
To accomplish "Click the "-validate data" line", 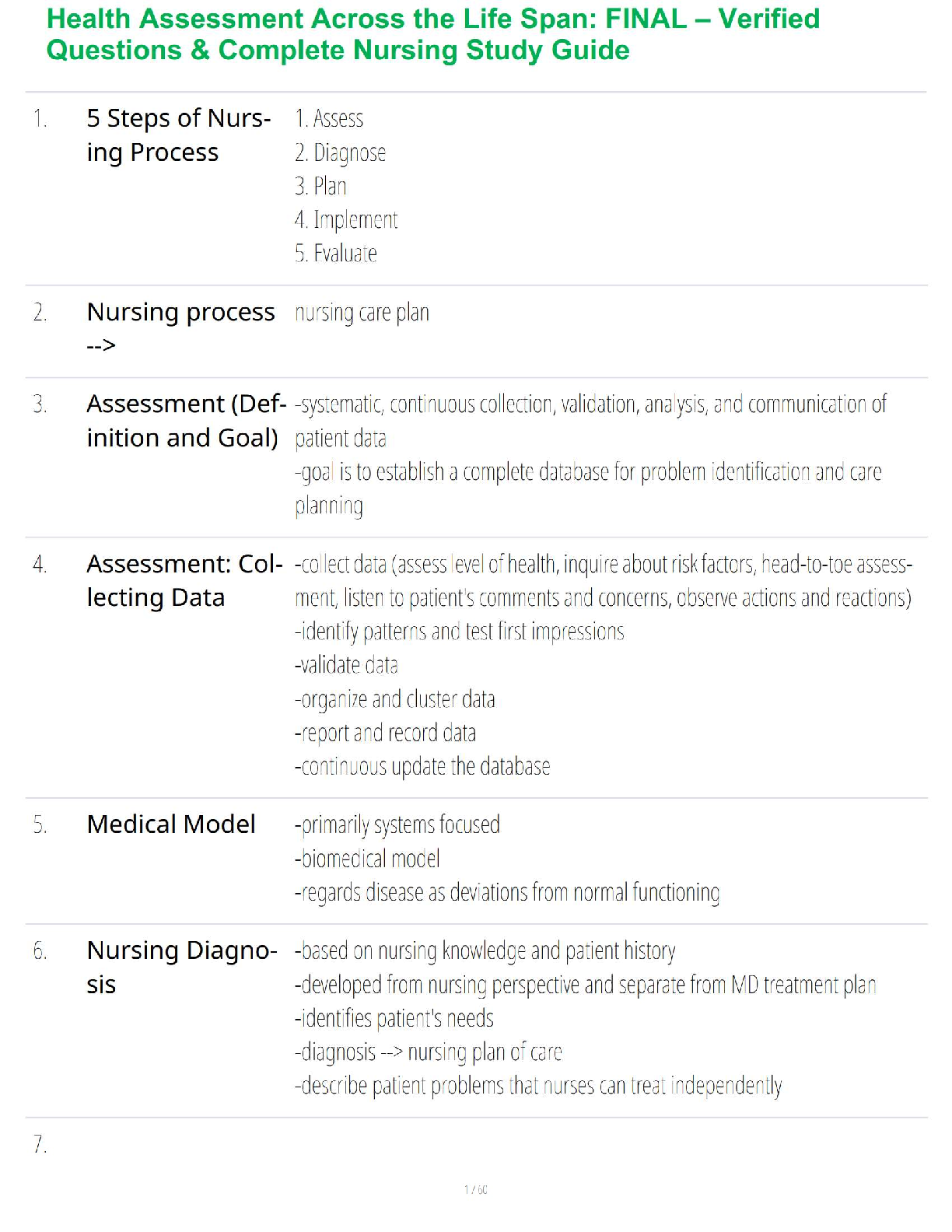I will coord(346,666).
